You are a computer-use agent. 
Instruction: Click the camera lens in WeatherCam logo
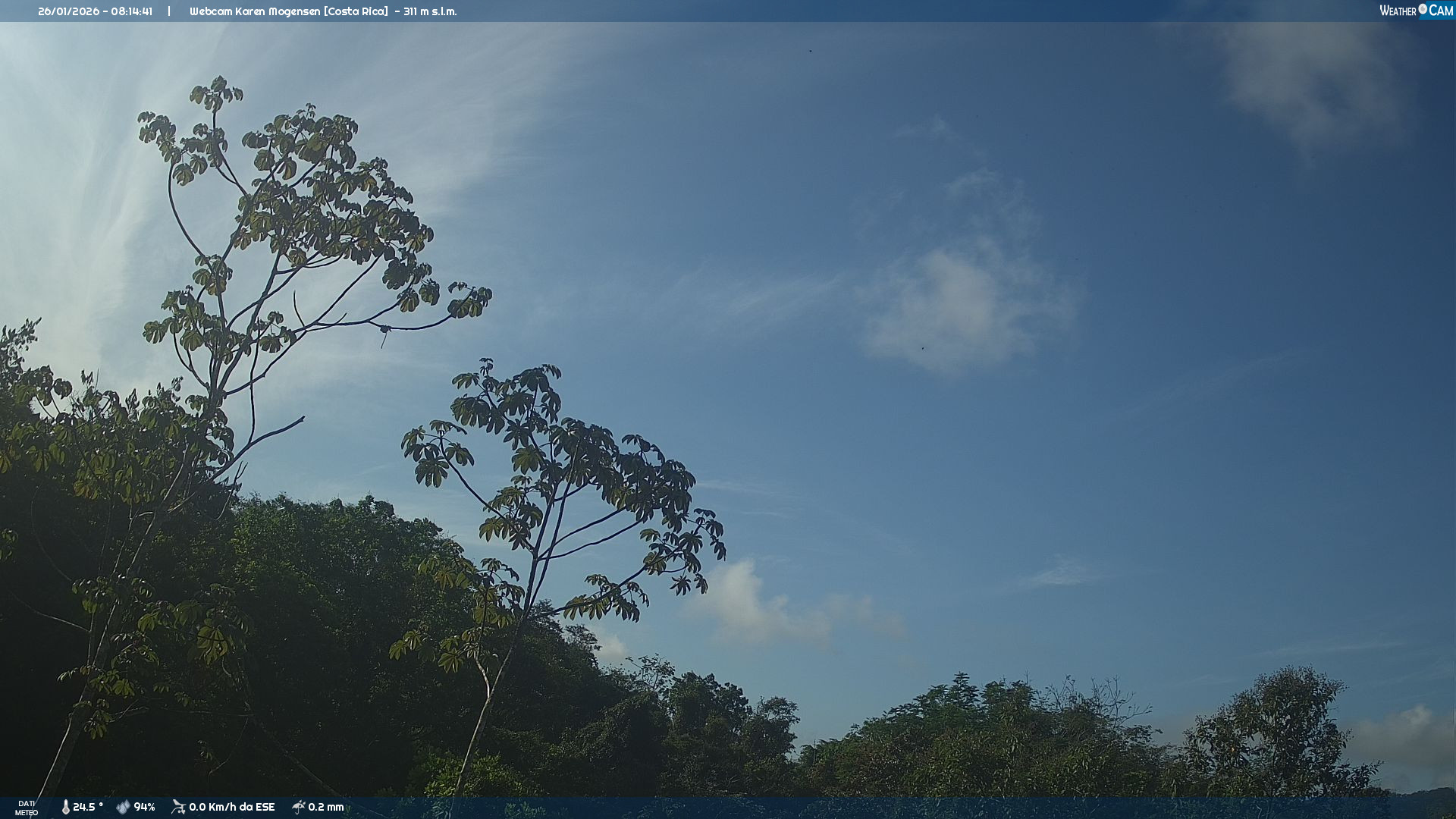pos(1423,8)
